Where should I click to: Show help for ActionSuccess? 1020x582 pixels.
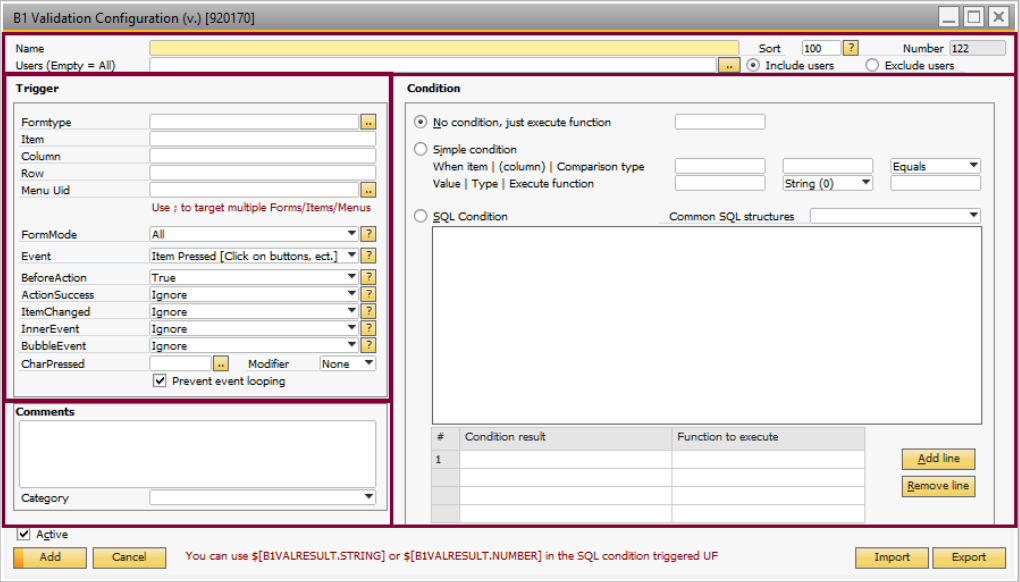point(368,295)
